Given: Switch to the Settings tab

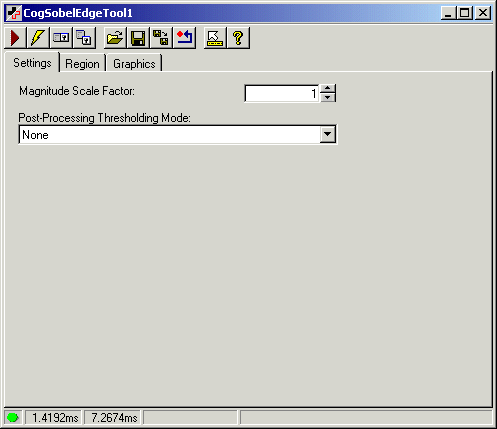Looking at the screenshot, I should pos(32,63).
